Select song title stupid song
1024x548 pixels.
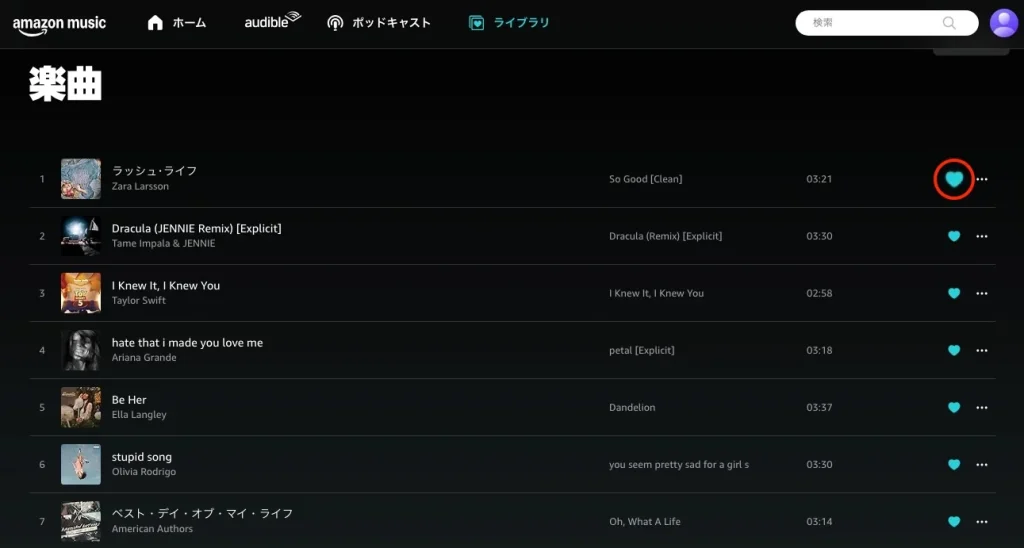click(x=142, y=457)
